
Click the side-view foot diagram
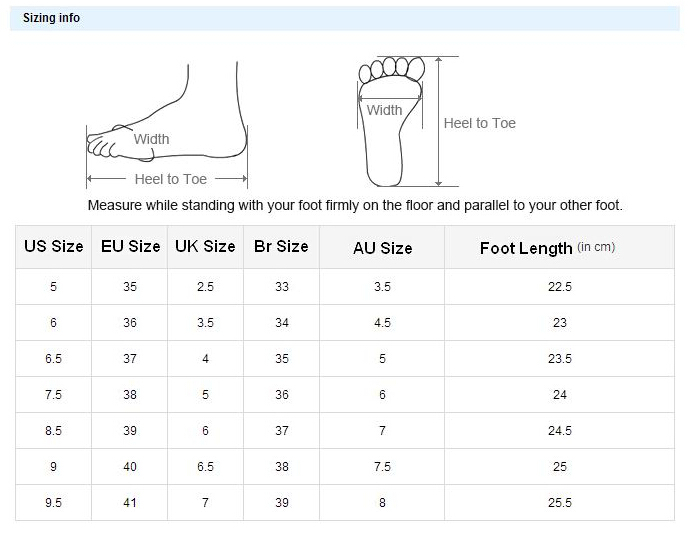167,125
